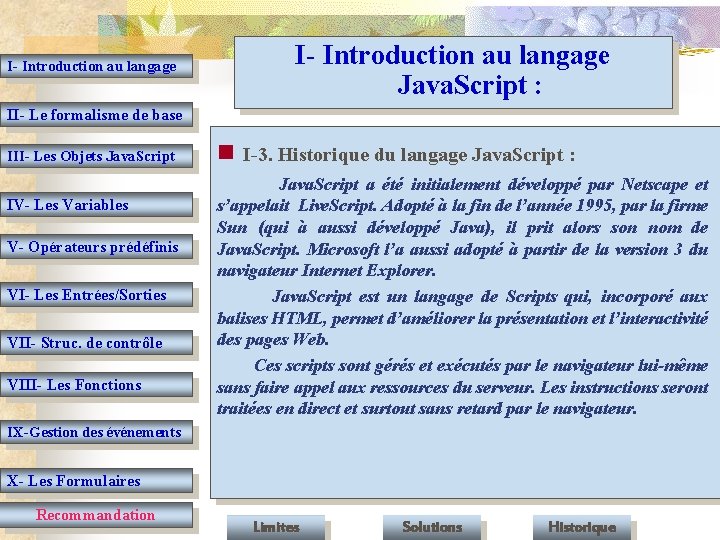Open the 'Limites' sub-section button
720x540 pixels.
[x=276, y=527]
